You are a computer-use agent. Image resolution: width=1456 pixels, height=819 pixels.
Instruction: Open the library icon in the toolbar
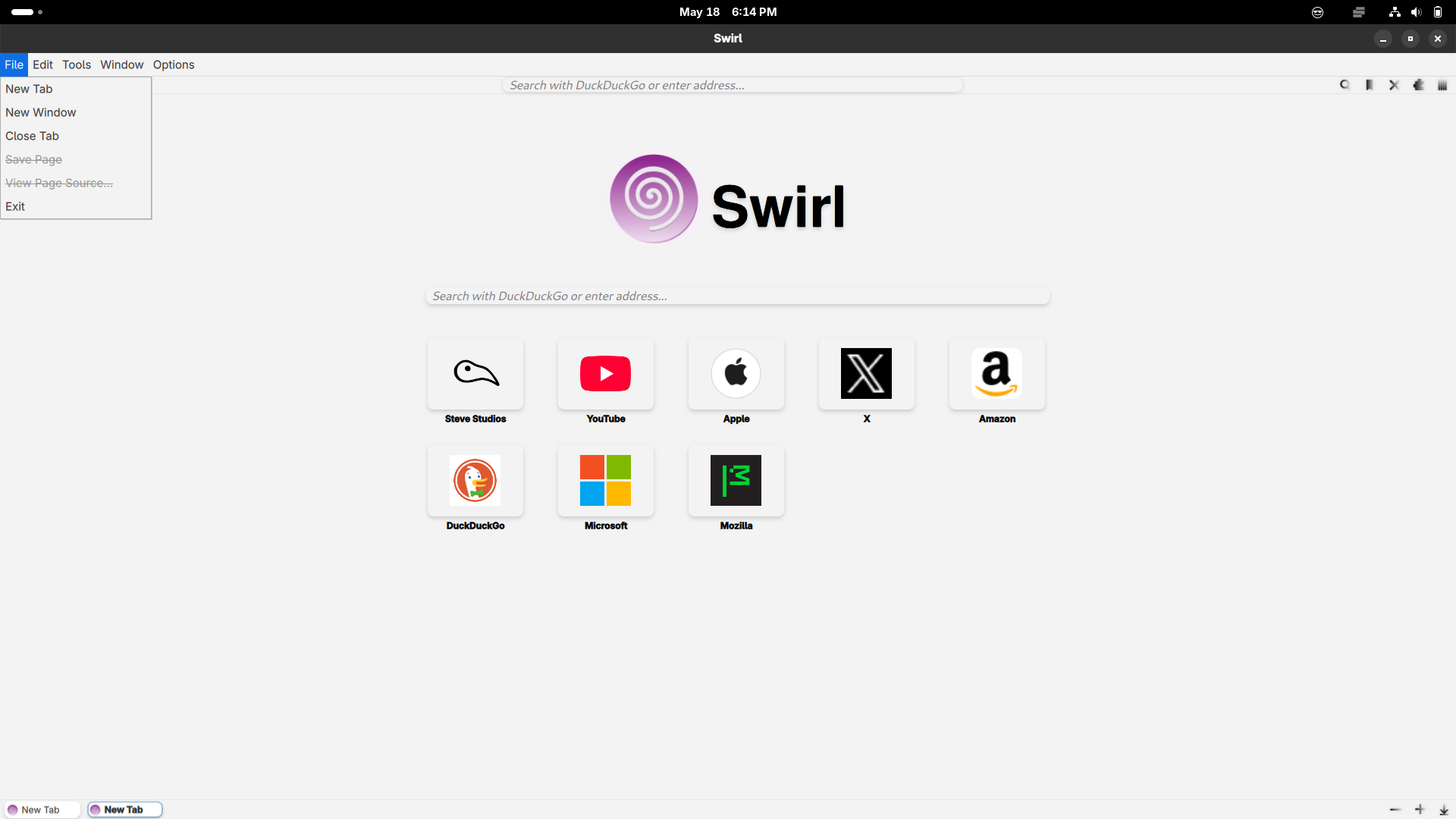1442,85
